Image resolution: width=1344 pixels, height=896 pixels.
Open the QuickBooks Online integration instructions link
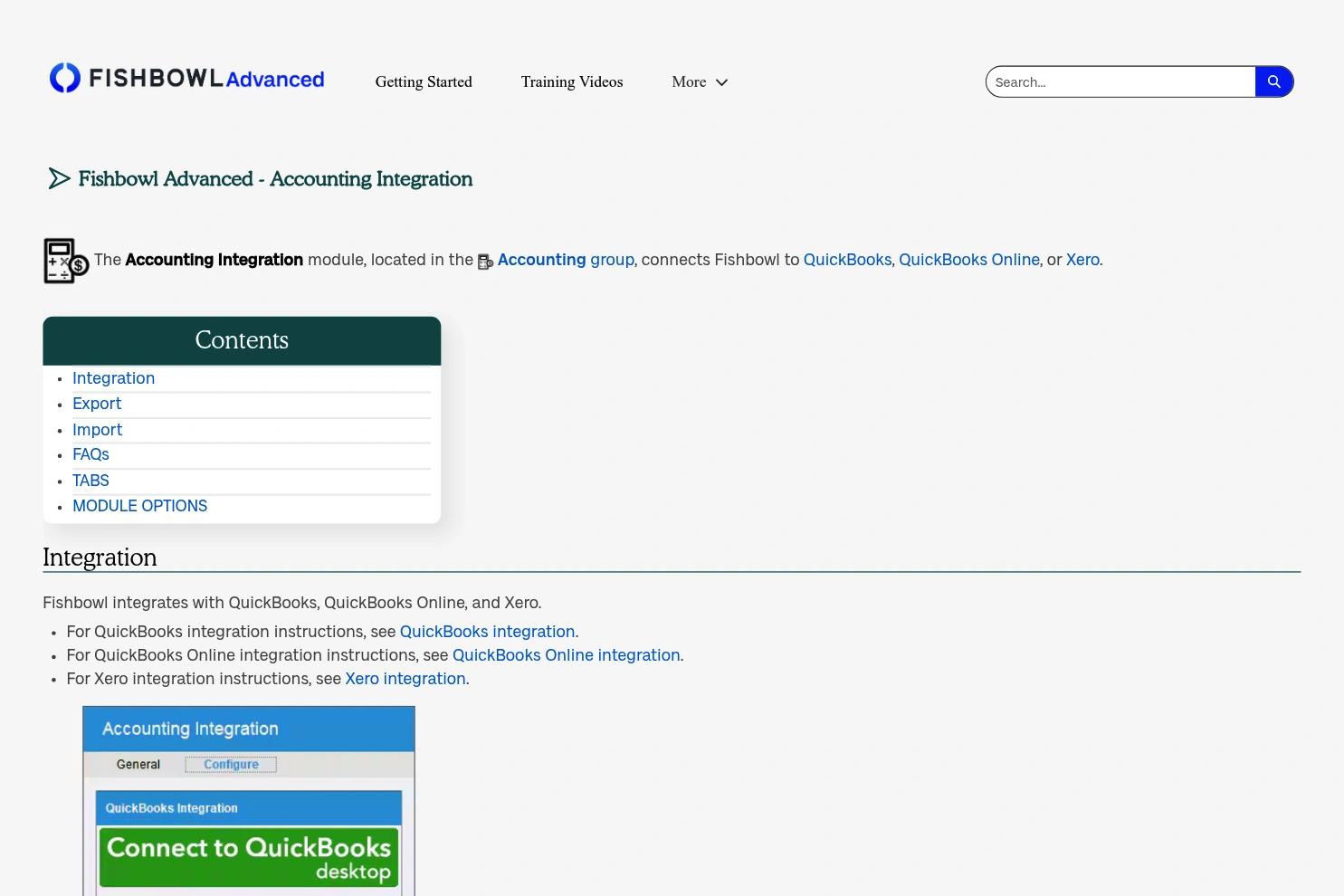coord(566,655)
